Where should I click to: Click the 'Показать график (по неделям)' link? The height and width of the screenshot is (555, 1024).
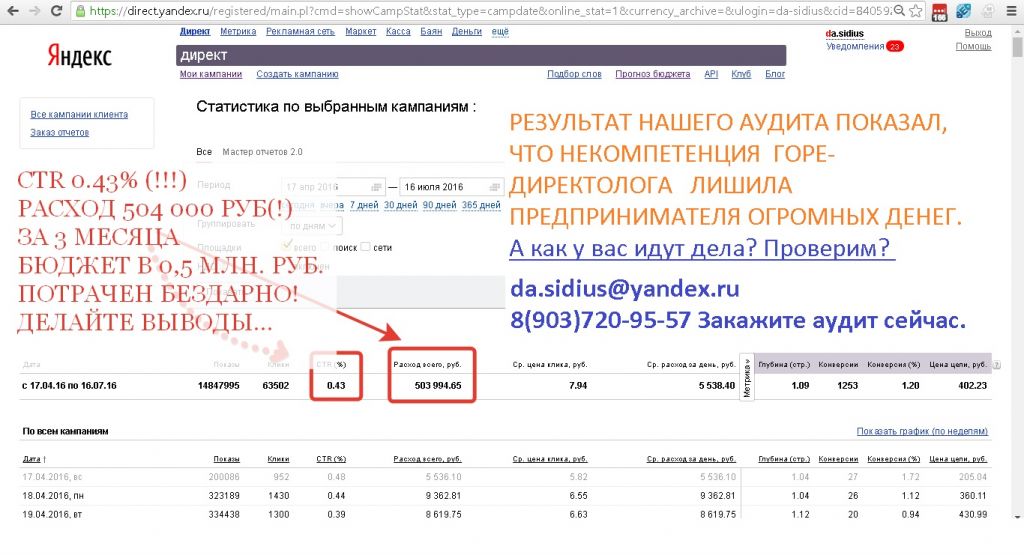coord(922,431)
